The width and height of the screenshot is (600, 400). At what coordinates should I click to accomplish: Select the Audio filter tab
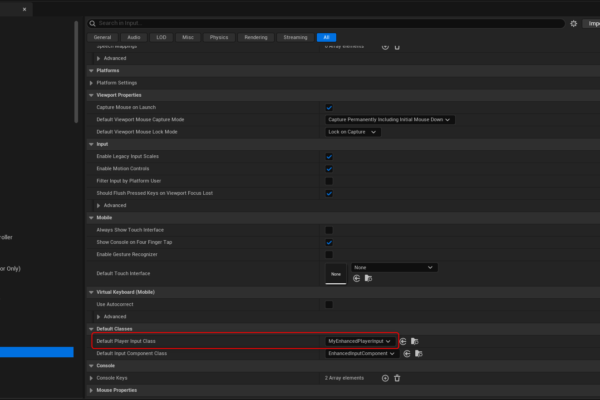point(134,38)
